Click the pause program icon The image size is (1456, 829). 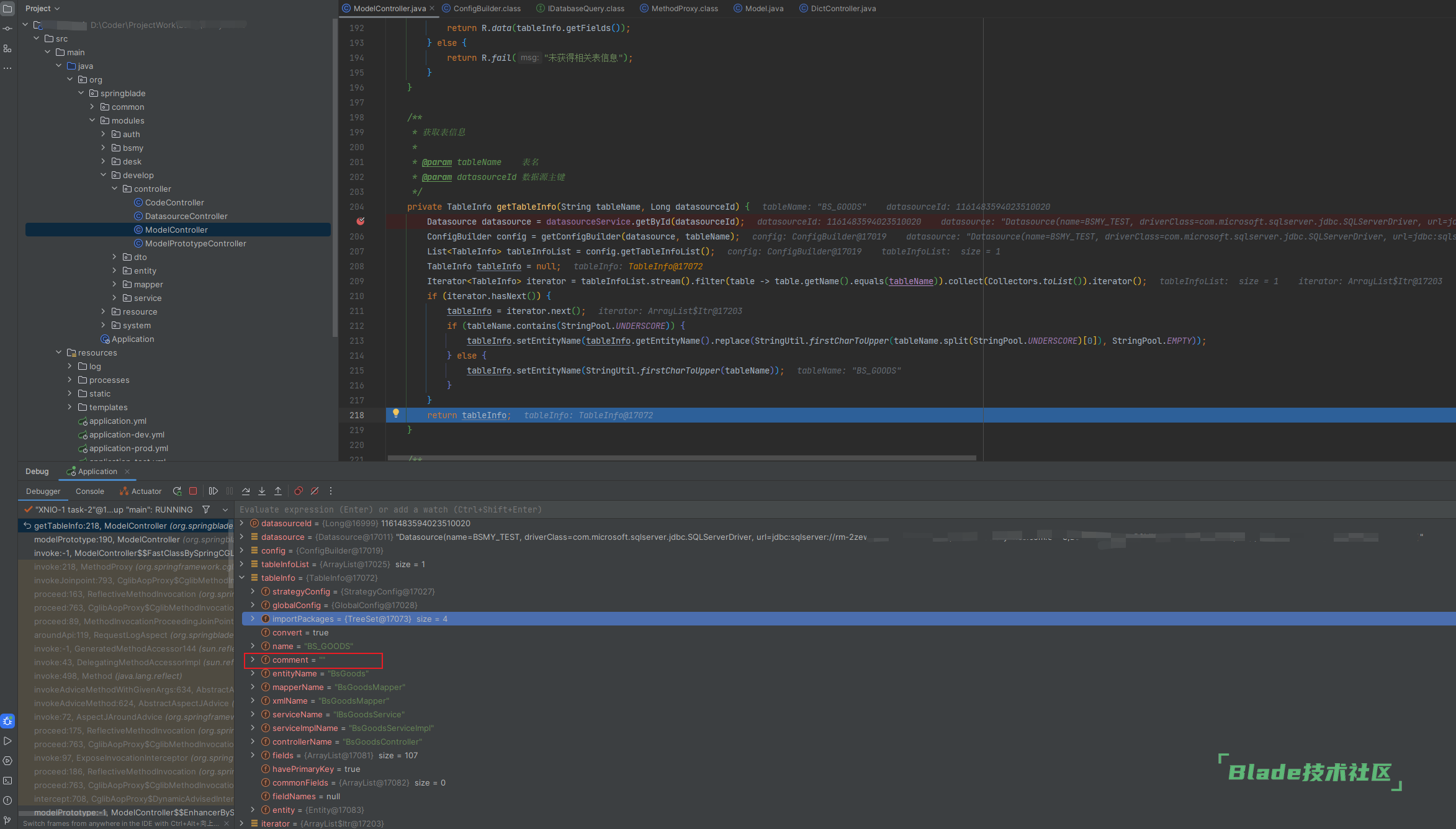pyautogui.click(x=230, y=491)
